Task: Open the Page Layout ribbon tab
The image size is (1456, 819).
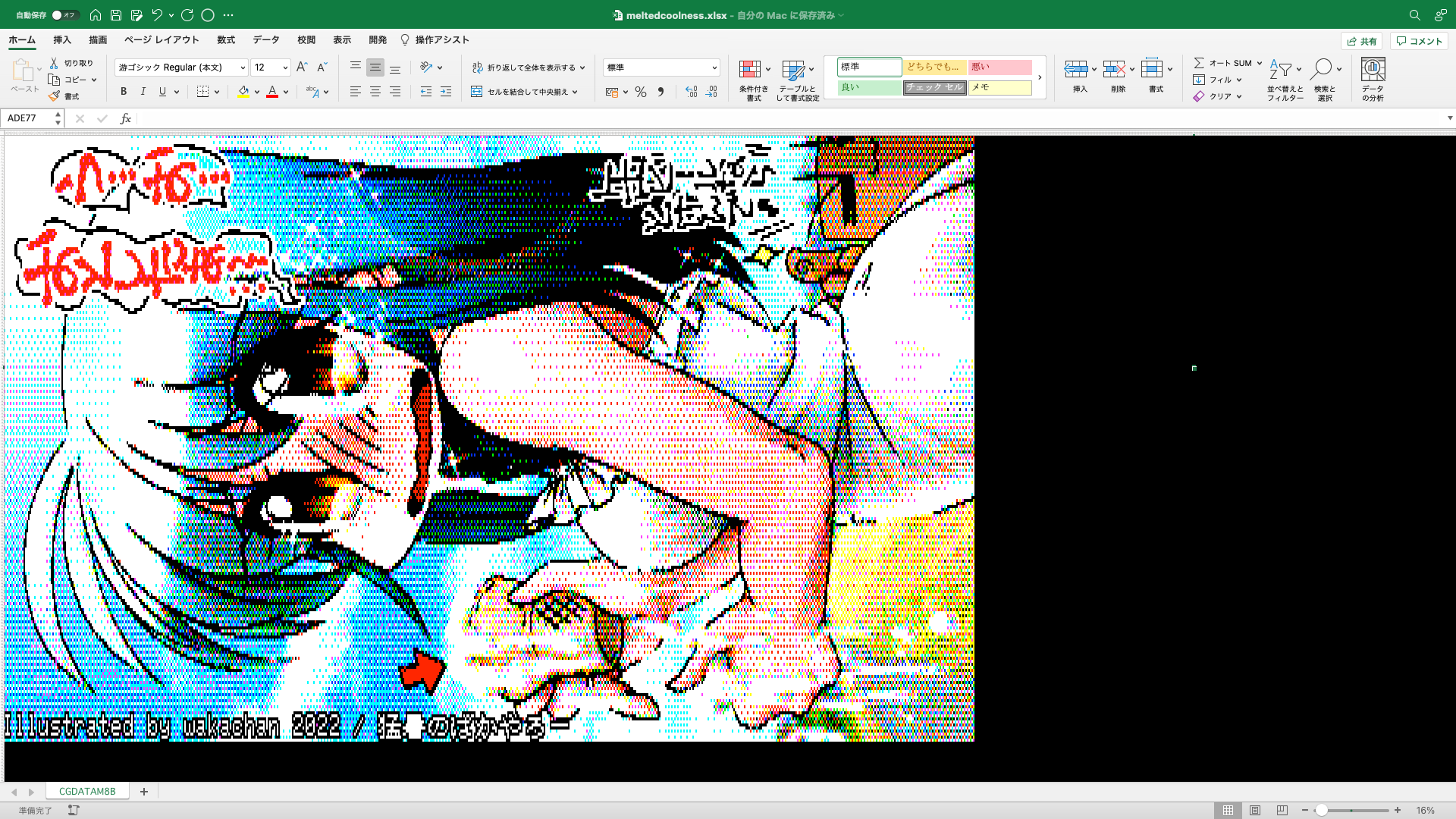Action: tap(162, 39)
